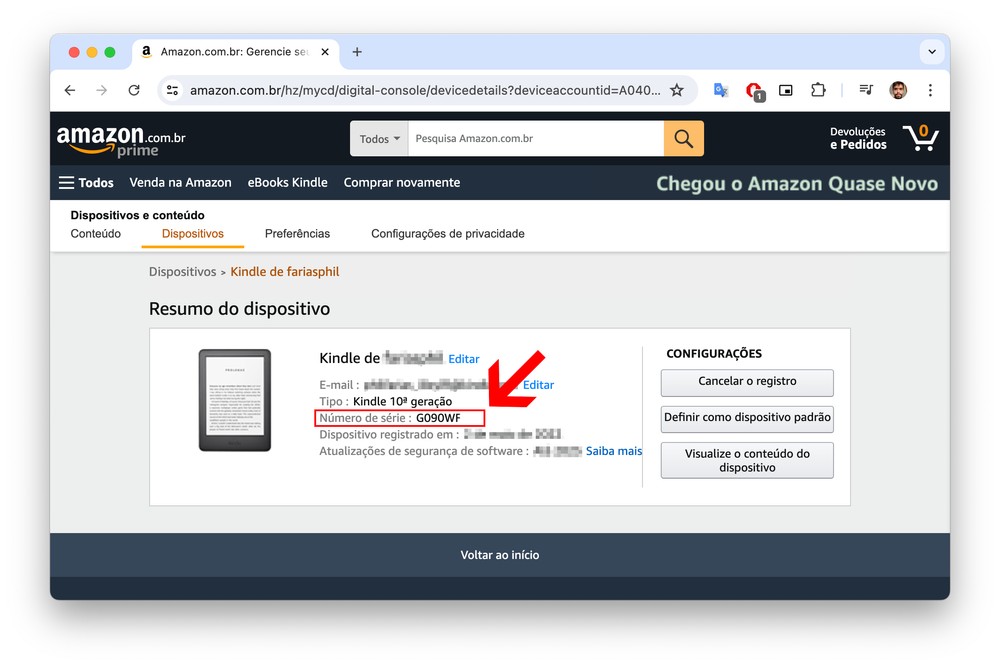This screenshot has width=1000, height=666.
Task: Click the Kindle de fariasphil breadcrumb
Action: (x=284, y=272)
